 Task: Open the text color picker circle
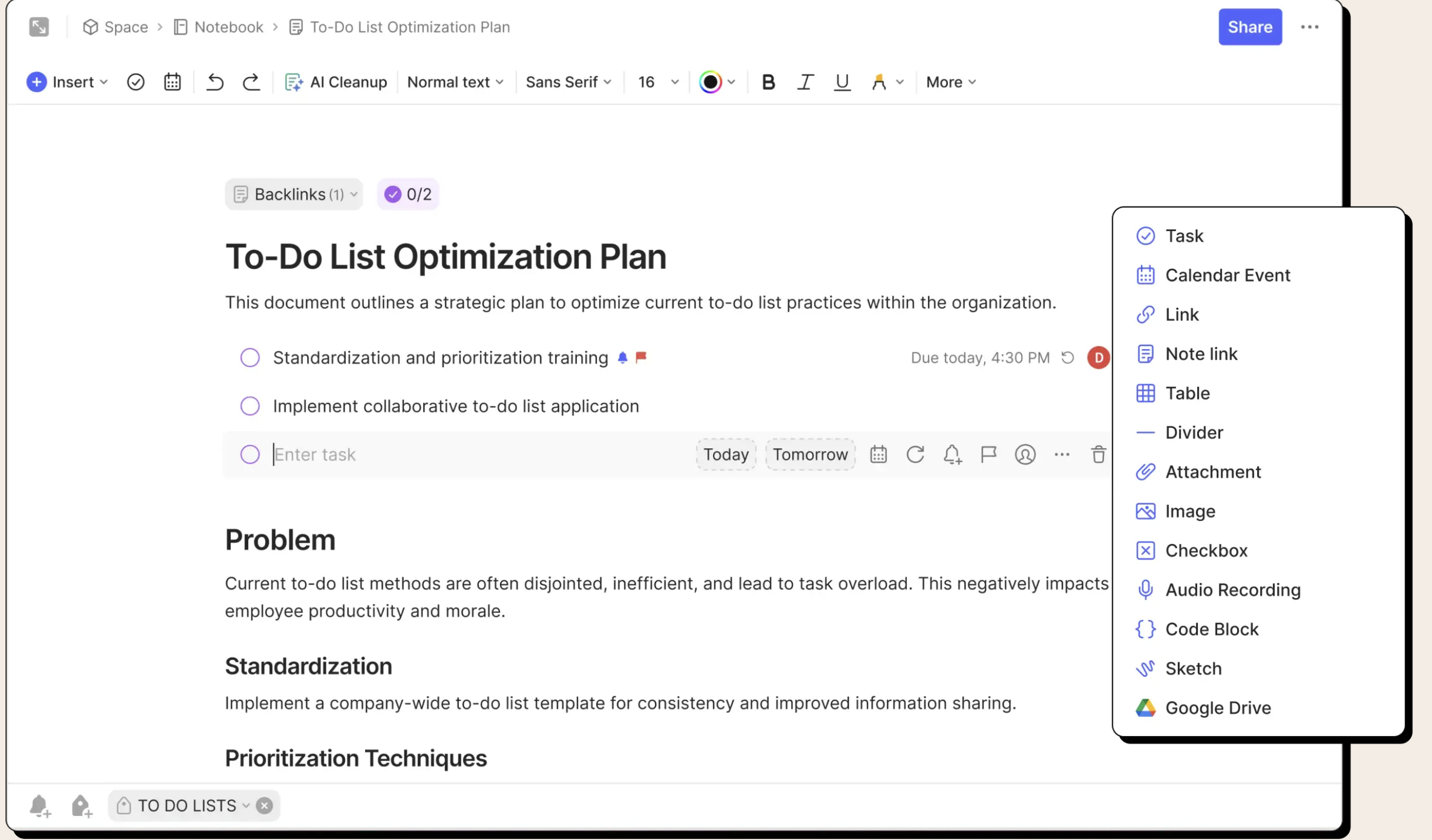(710, 82)
